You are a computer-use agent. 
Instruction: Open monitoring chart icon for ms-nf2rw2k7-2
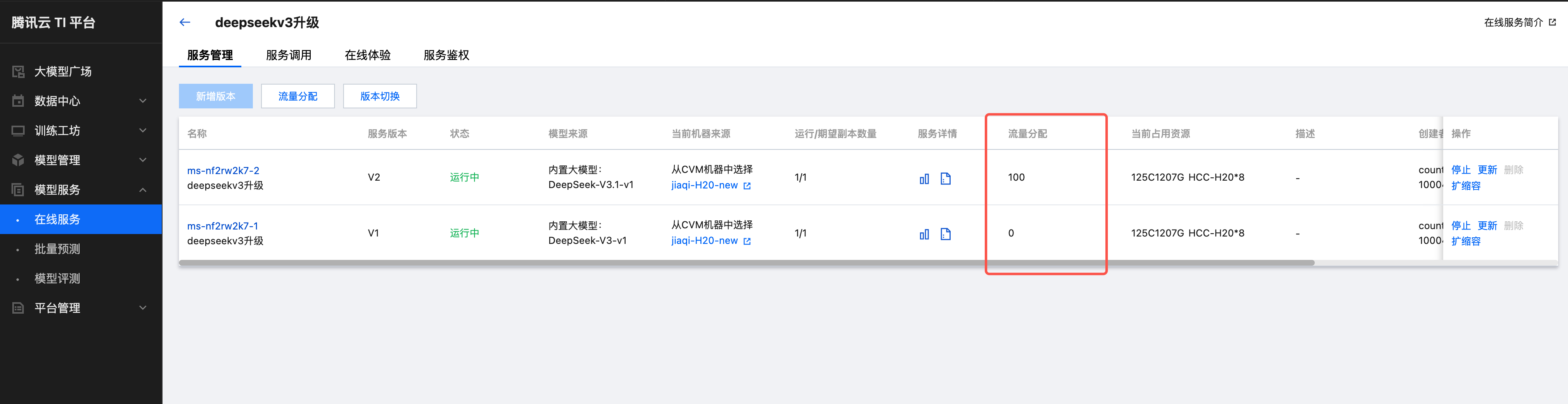click(x=924, y=178)
